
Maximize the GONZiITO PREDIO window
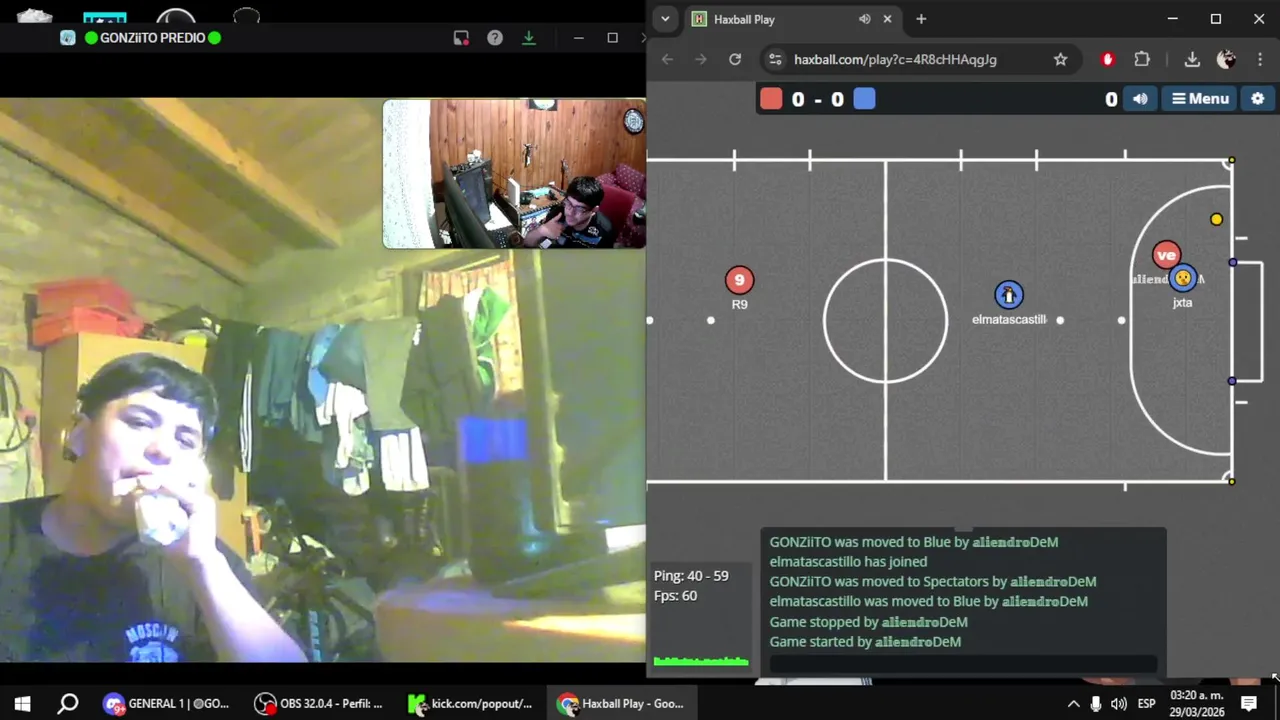[x=612, y=38]
